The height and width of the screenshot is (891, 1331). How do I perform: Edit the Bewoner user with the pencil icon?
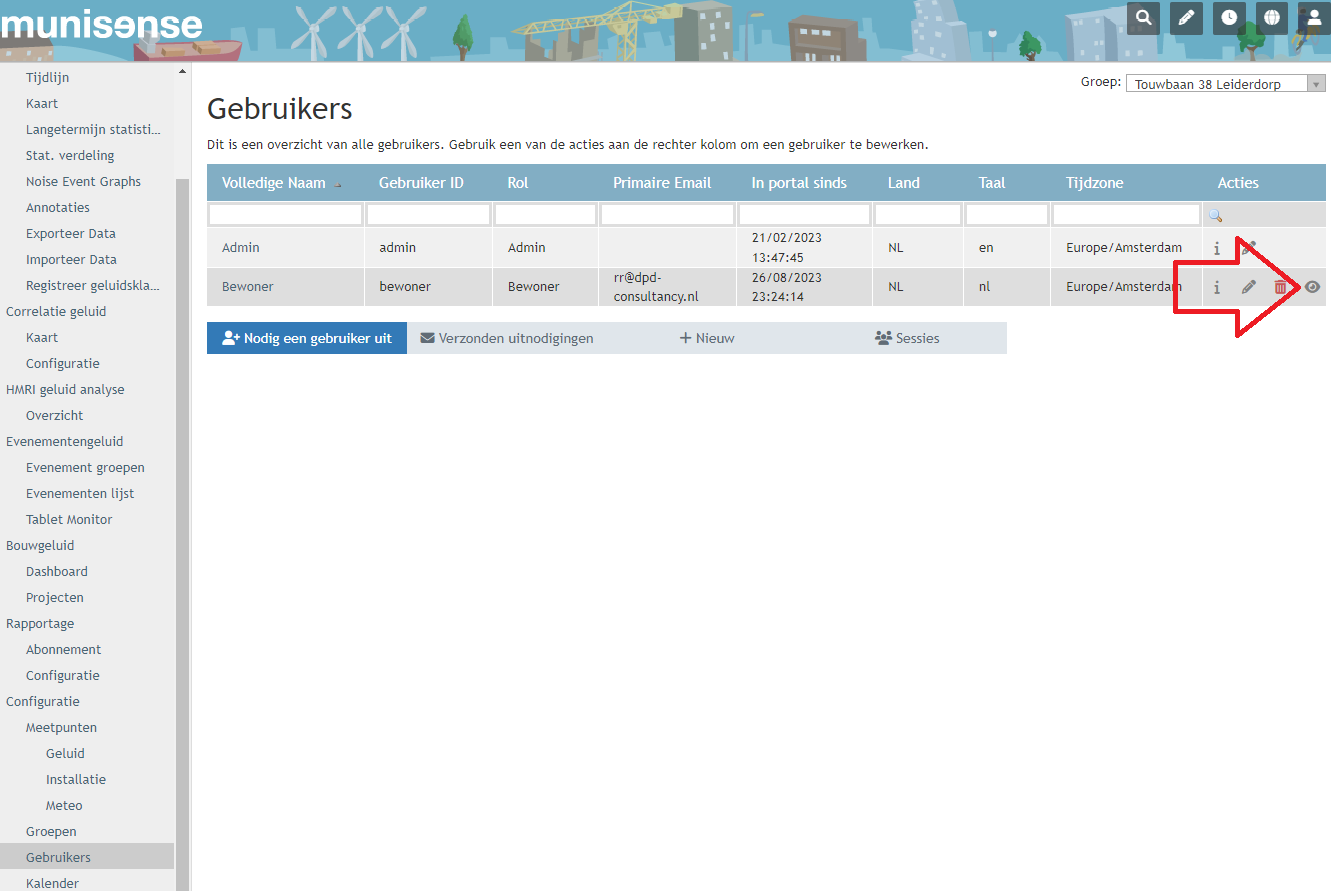pyautogui.click(x=1248, y=287)
